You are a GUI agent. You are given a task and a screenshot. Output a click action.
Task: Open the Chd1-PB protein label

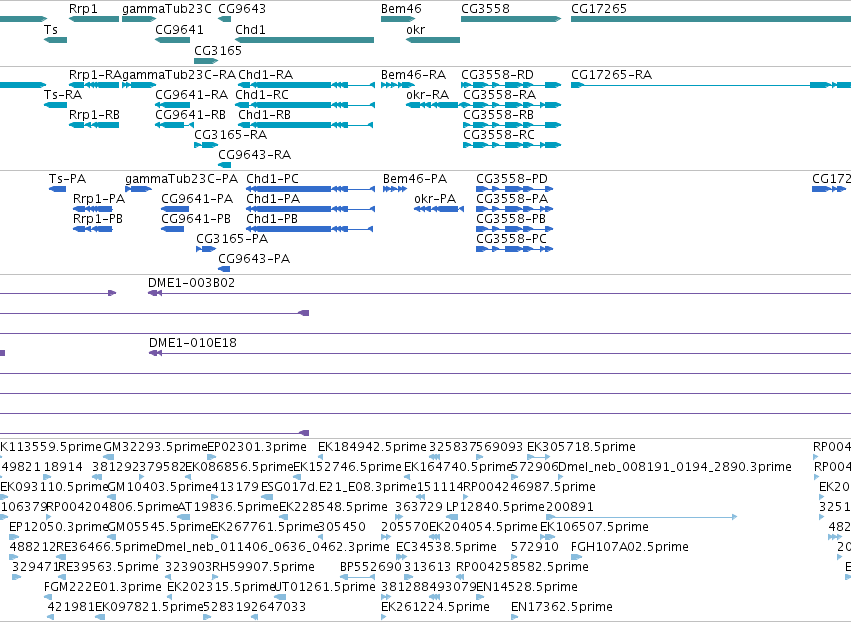click(x=272, y=218)
